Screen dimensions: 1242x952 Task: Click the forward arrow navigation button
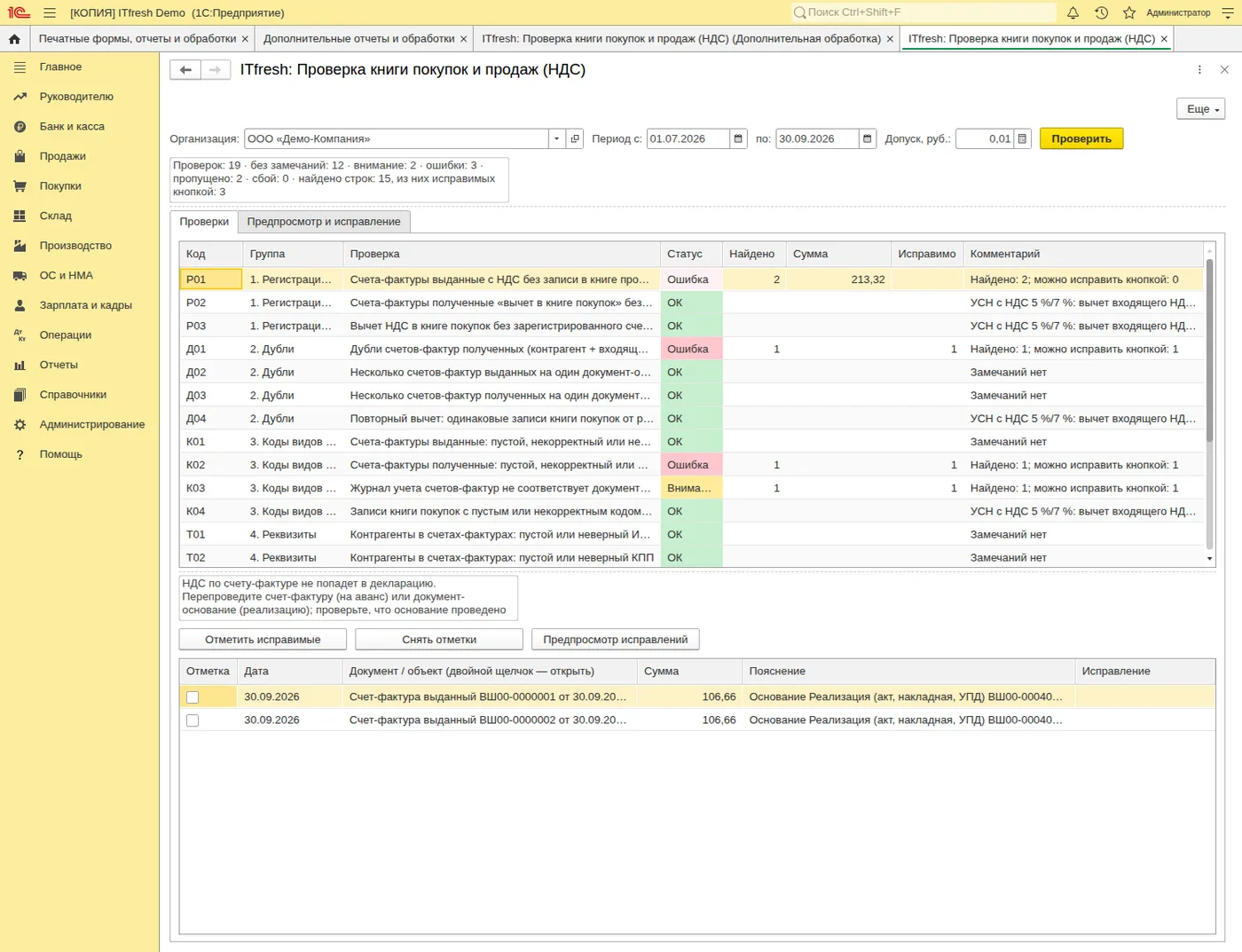point(216,70)
